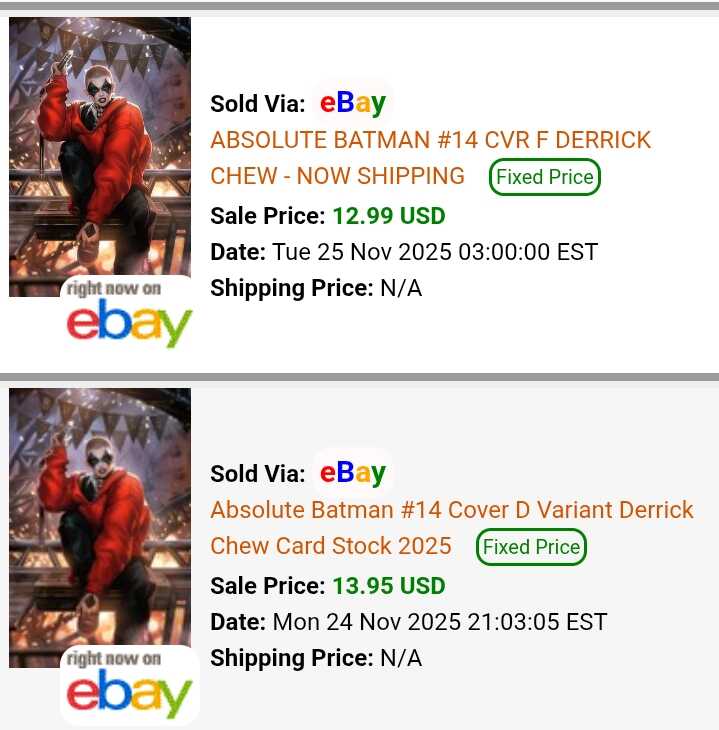Click the Mon 24 Nov 2025 sale date
The height and width of the screenshot is (730, 719).
point(439,622)
